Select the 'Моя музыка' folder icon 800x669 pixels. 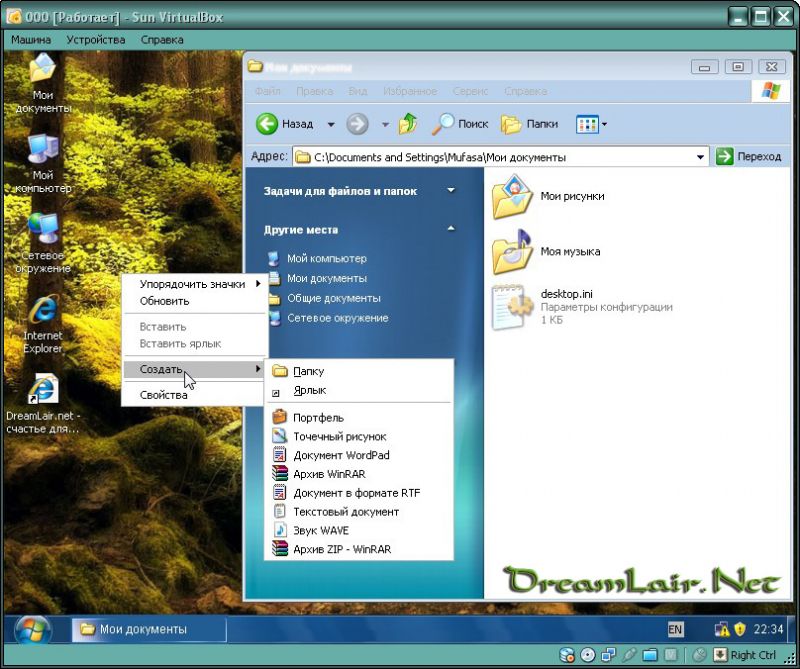click(513, 251)
